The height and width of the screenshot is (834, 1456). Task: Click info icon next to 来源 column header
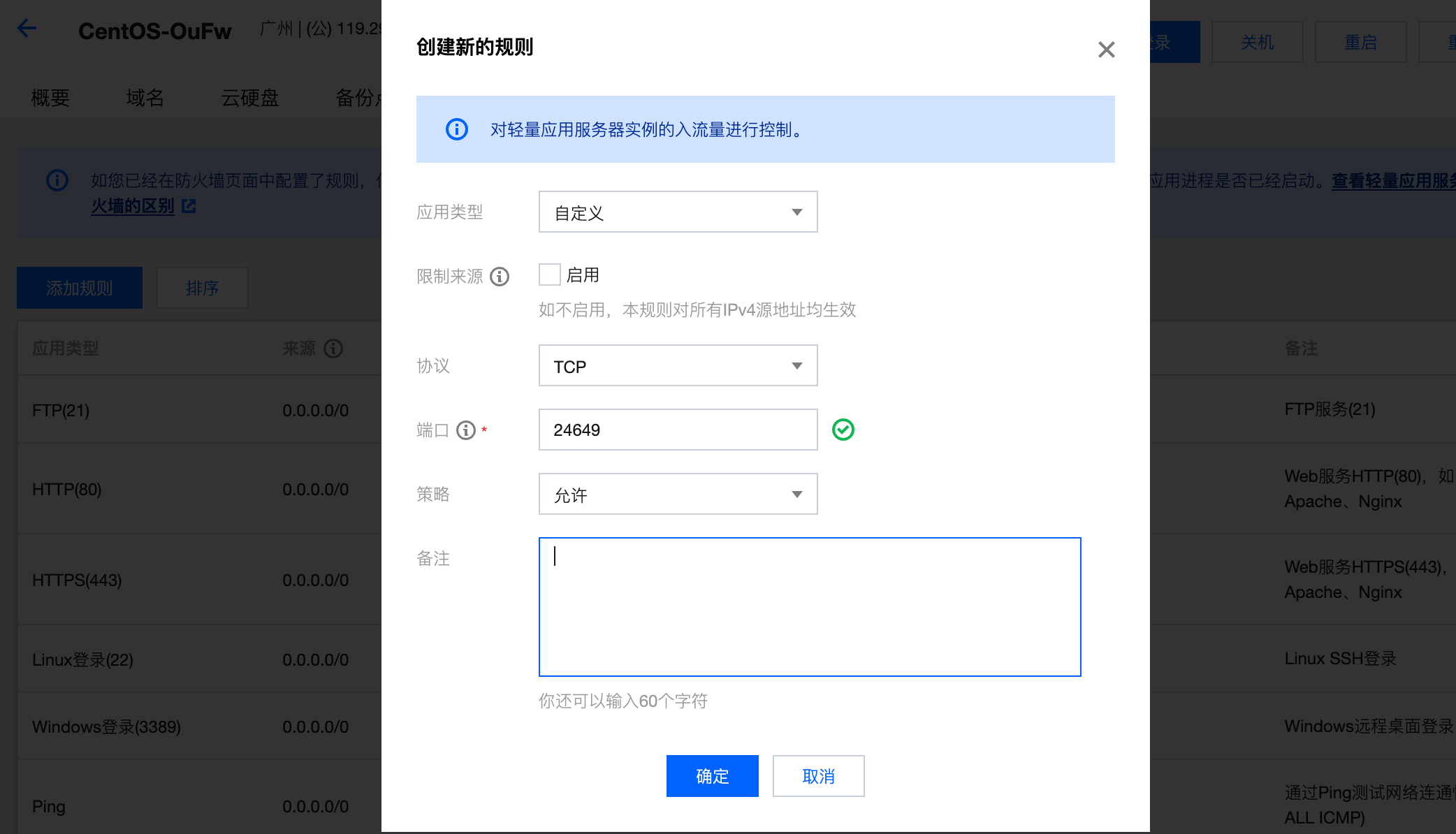[x=333, y=349]
